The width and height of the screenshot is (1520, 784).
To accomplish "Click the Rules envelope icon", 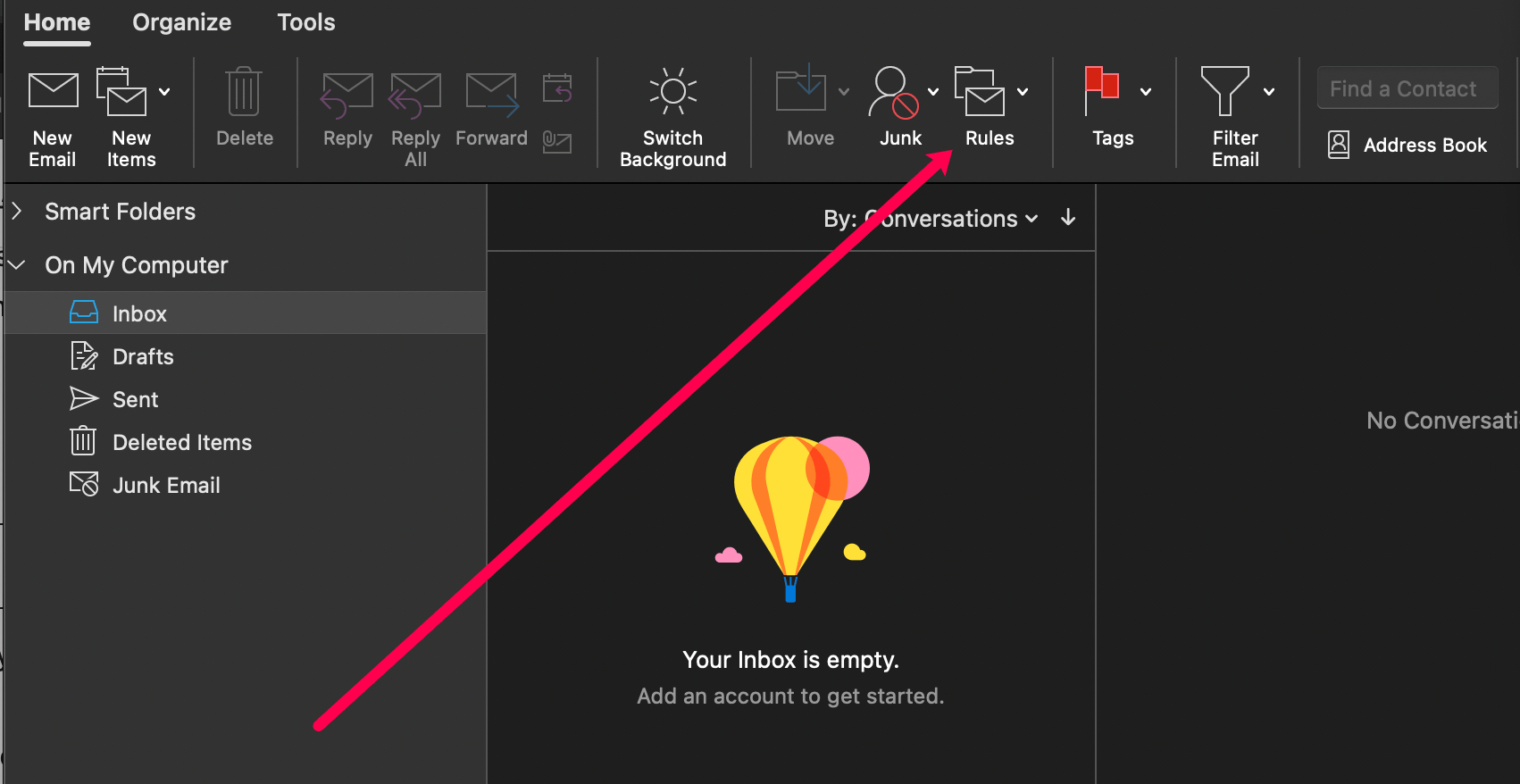I will pos(980,91).
